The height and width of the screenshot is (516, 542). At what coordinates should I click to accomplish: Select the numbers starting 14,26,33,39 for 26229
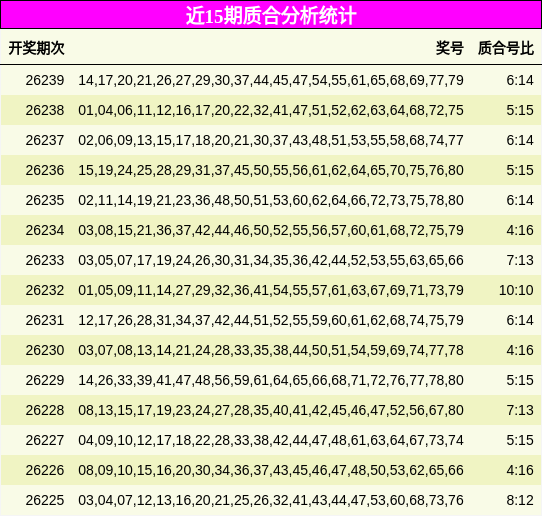point(271,380)
